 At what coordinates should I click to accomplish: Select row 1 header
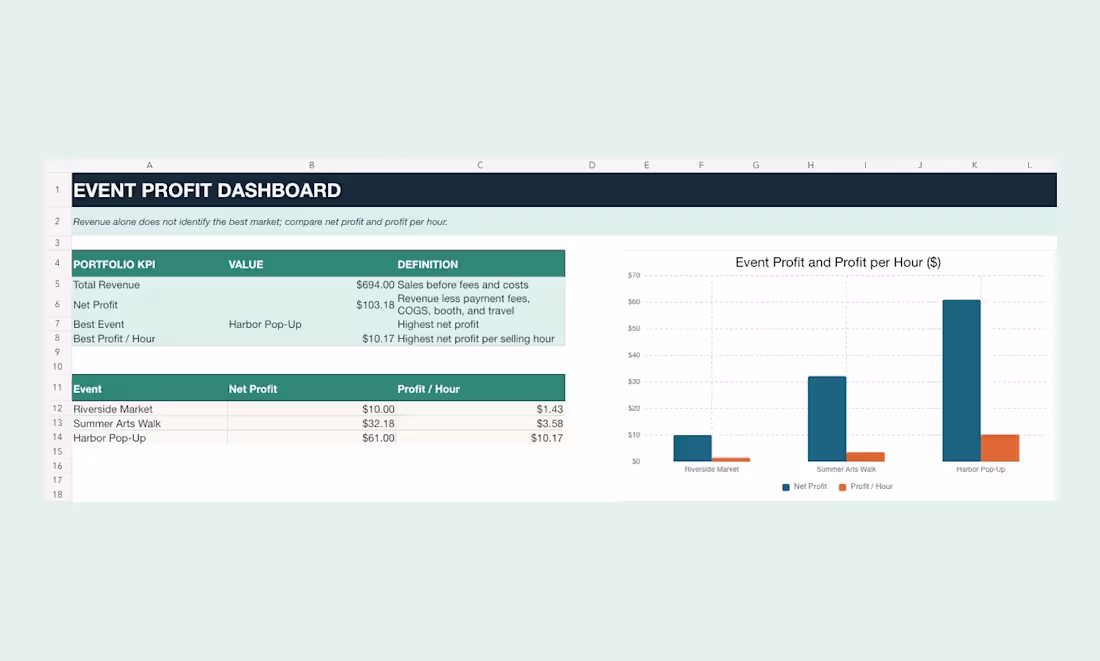(58, 190)
